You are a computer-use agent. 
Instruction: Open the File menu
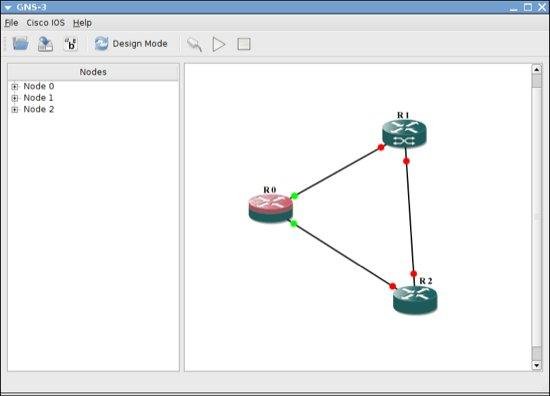click(x=11, y=23)
